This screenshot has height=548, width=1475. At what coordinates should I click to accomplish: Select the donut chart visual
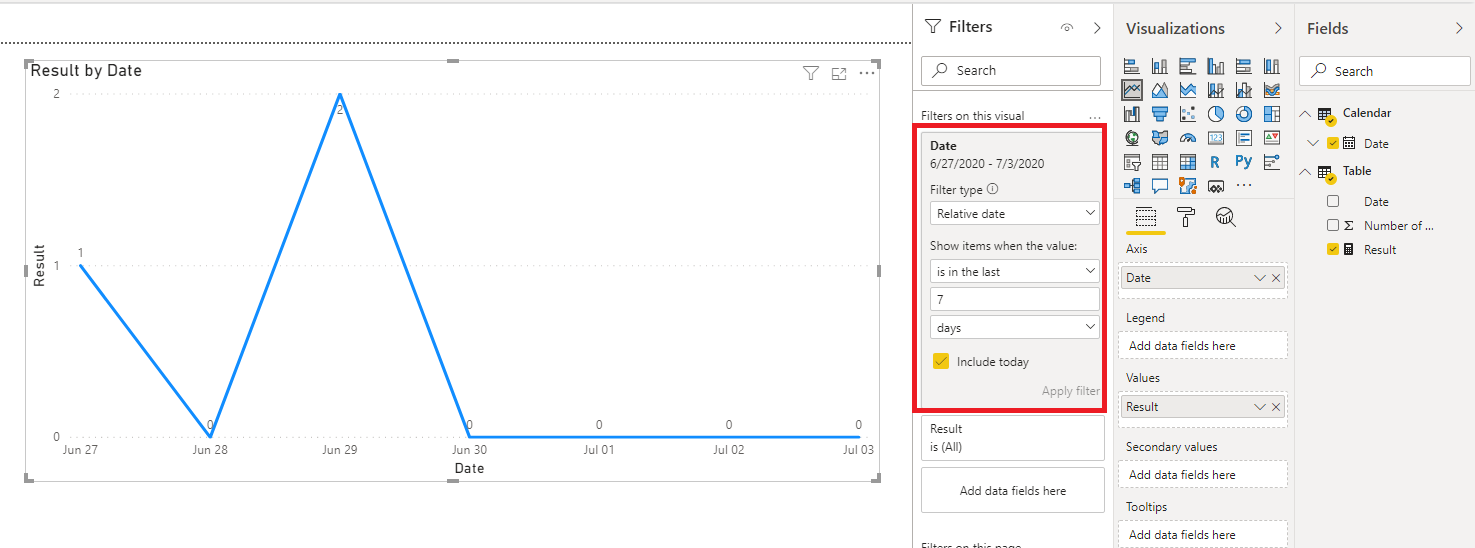click(x=1244, y=114)
